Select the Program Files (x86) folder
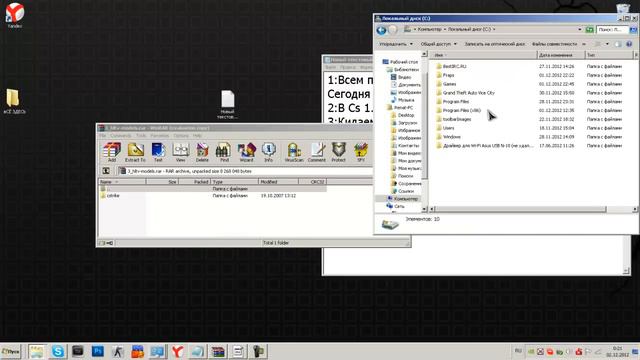 click(x=458, y=111)
